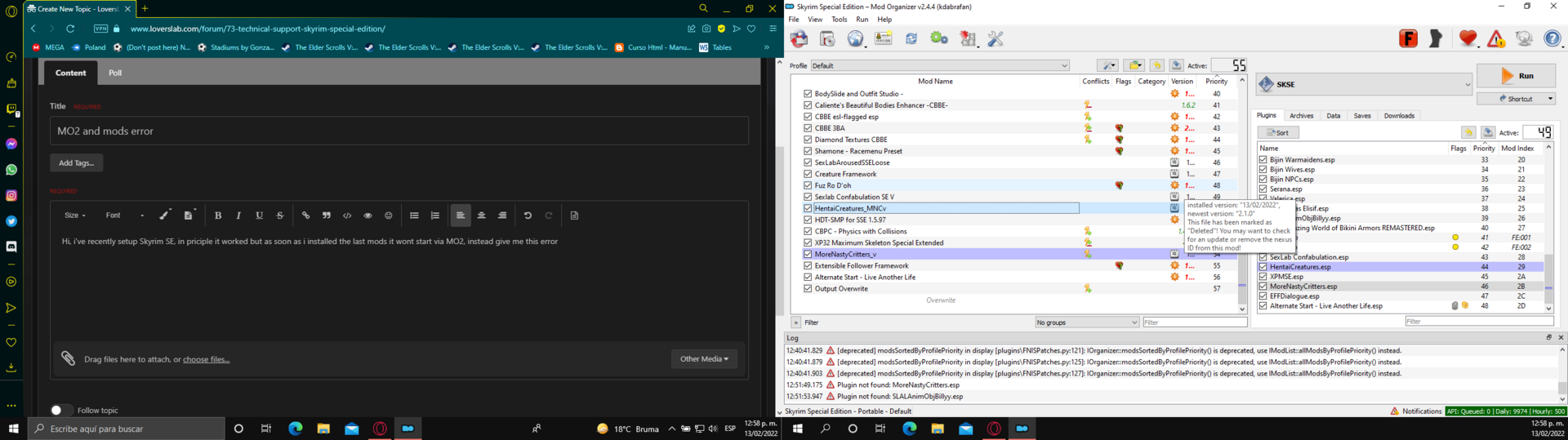Toggle the EFFDialogue.esp plugin checkbox
The height and width of the screenshot is (440, 1568).
[x=1263, y=296]
